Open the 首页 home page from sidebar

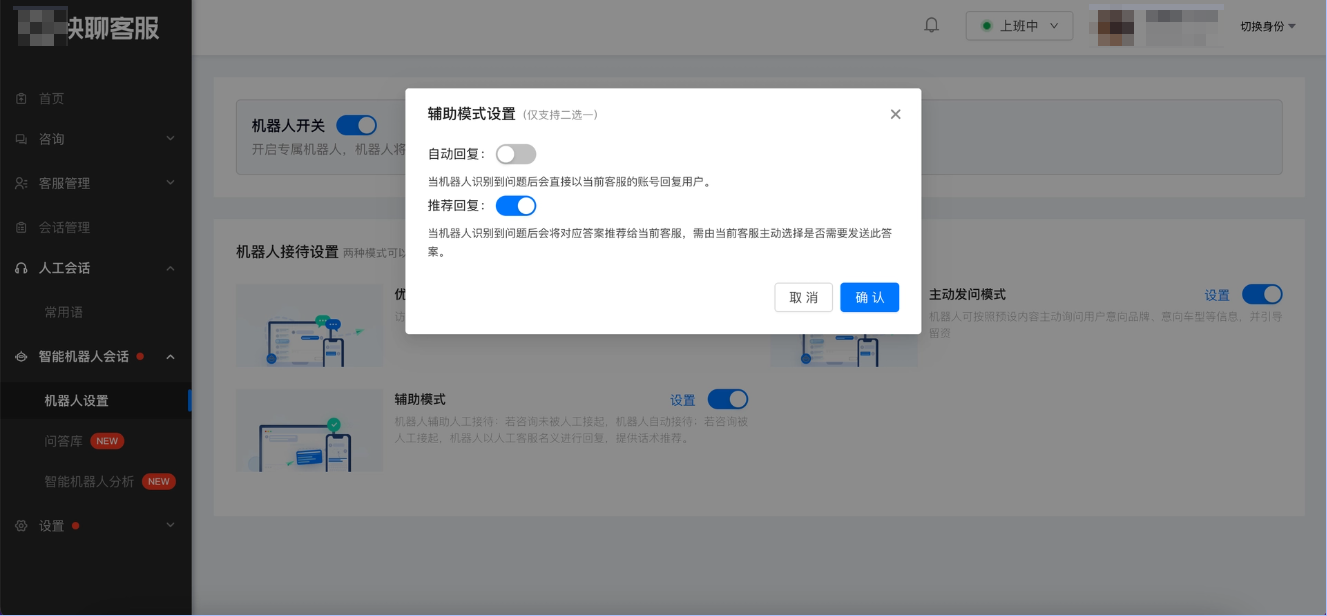coord(53,98)
